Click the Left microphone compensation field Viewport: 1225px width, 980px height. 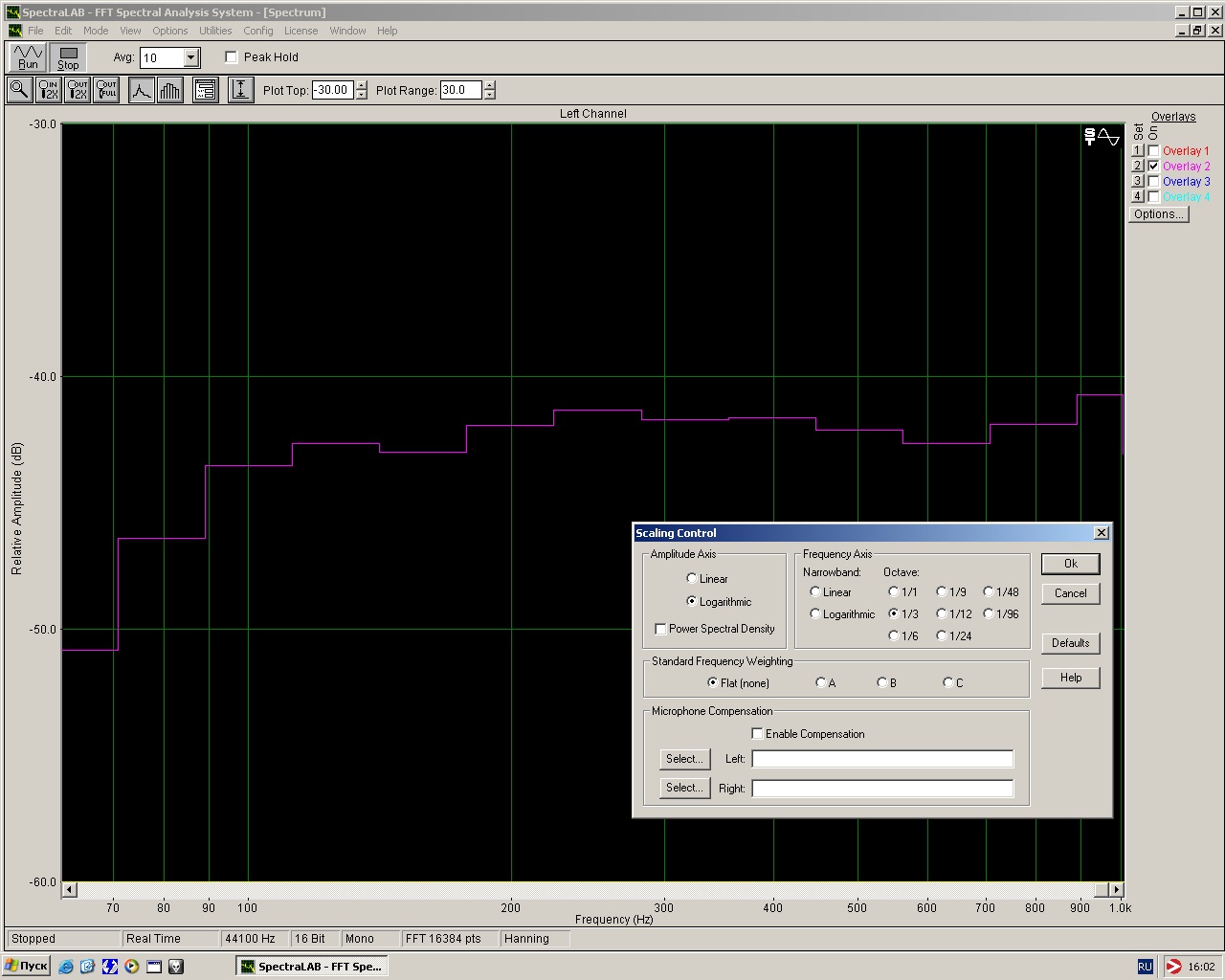coord(881,759)
